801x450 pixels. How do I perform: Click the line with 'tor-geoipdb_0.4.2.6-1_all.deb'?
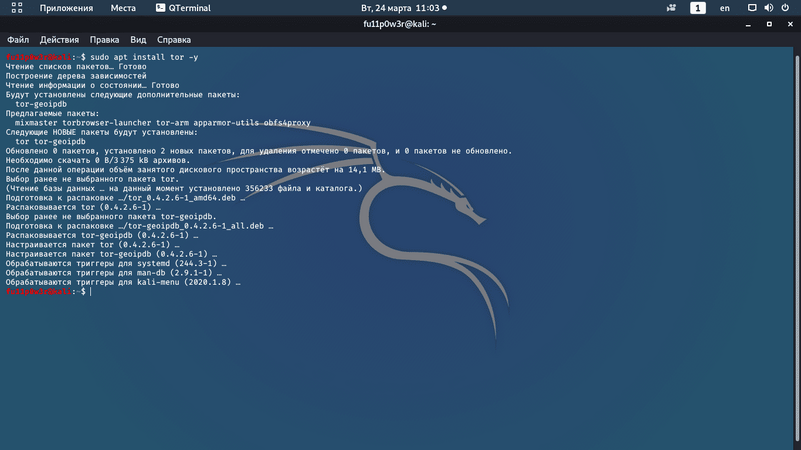tap(139, 226)
